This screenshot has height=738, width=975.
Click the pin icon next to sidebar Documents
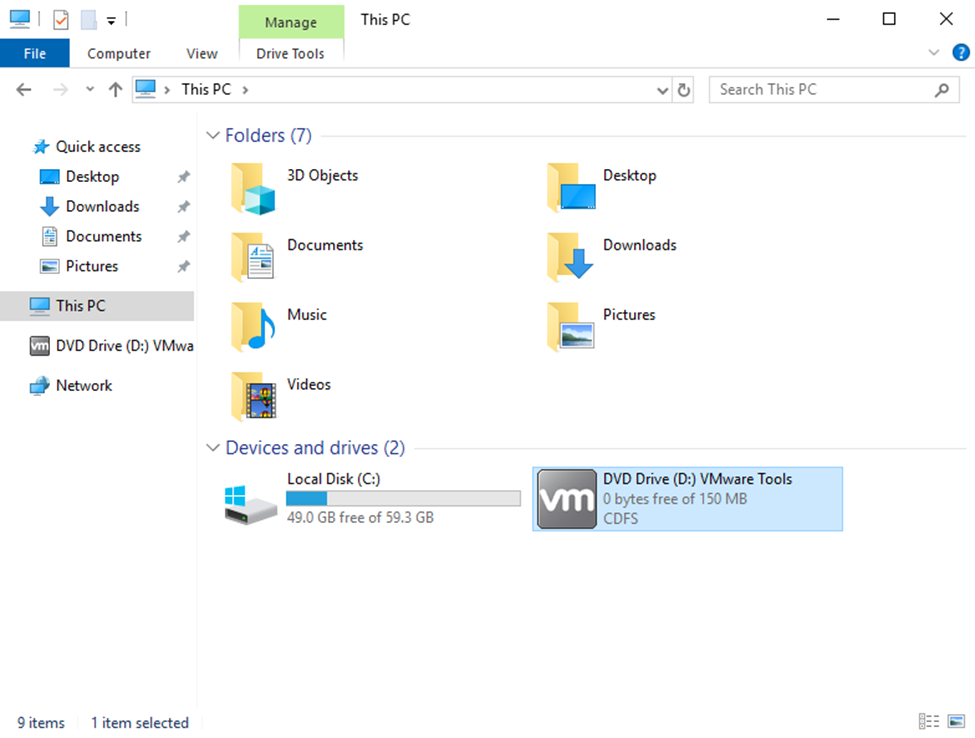pyautogui.click(x=183, y=236)
